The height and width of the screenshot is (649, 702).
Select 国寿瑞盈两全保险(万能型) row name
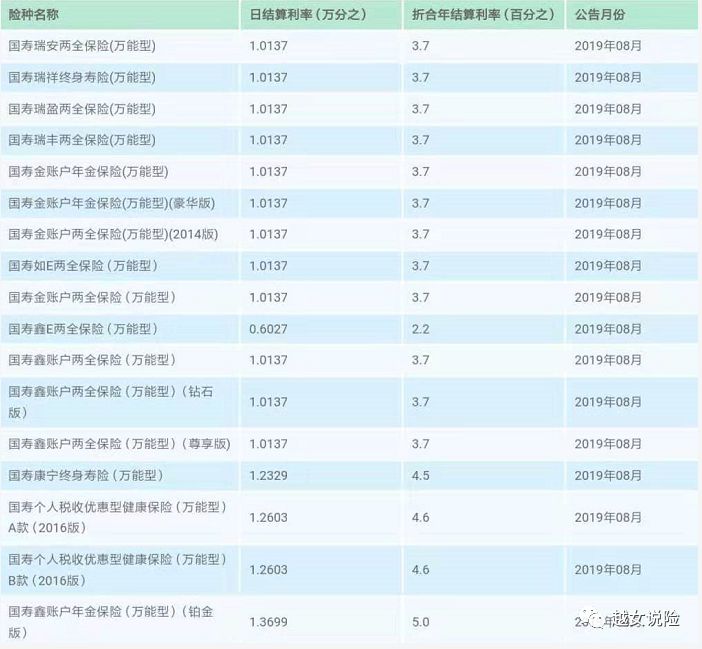[x=82, y=109]
